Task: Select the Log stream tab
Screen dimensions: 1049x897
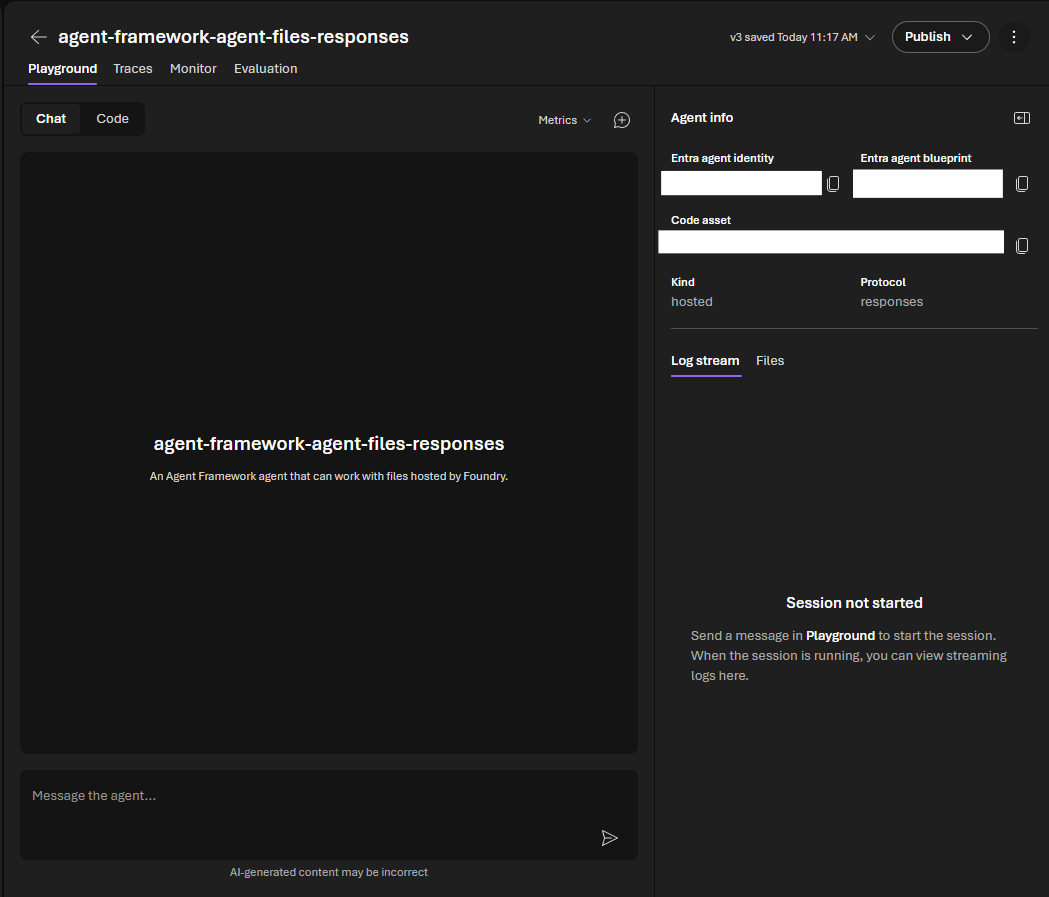Action: [x=705, y=361]
